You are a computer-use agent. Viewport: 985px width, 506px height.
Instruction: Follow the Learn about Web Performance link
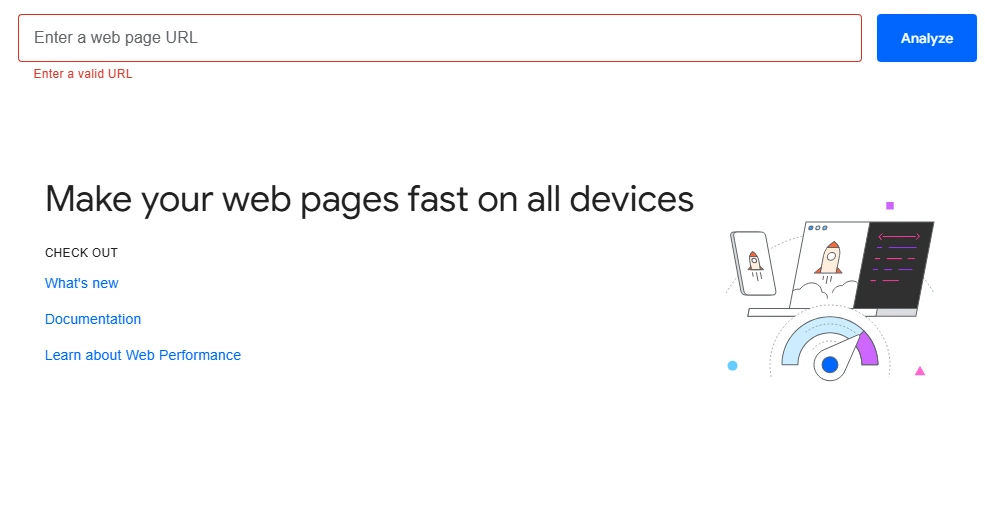pos(143,355)
